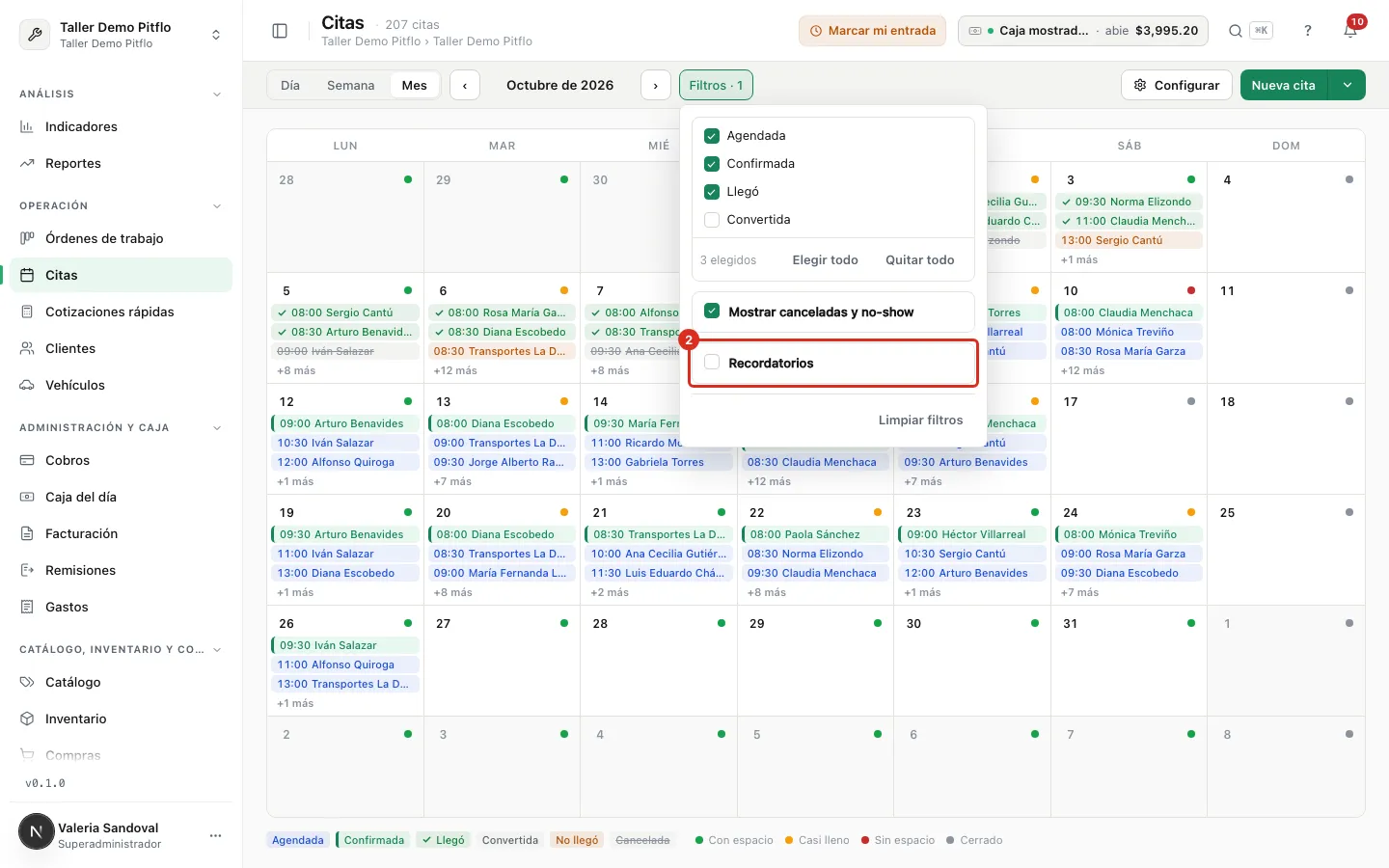Screen dimensions: 1389x868
Task: Click Elegir todo in status list
Action: 825,260
